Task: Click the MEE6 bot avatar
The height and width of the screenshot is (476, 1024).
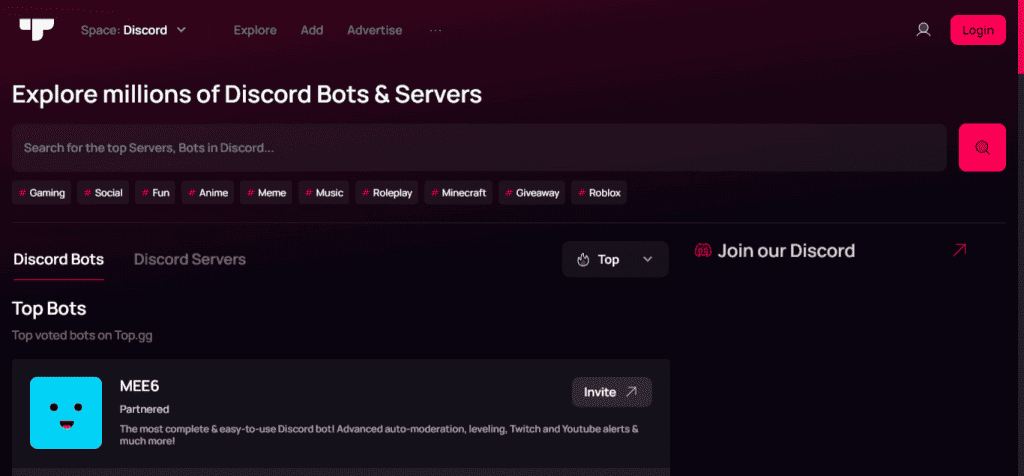Action: pyautogui.click(x=66, y=413)
